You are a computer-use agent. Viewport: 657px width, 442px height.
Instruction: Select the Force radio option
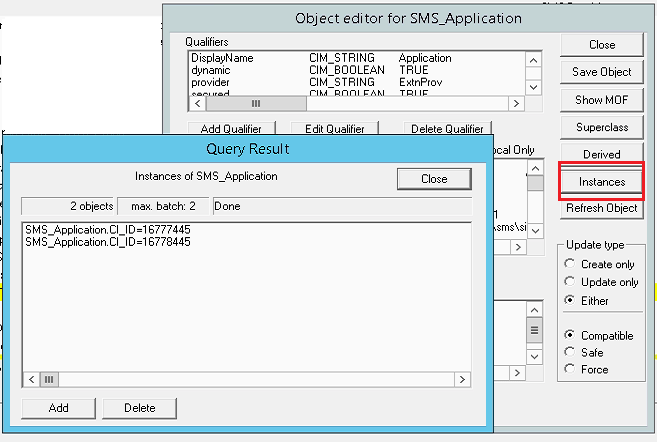[x=571, y=369]
